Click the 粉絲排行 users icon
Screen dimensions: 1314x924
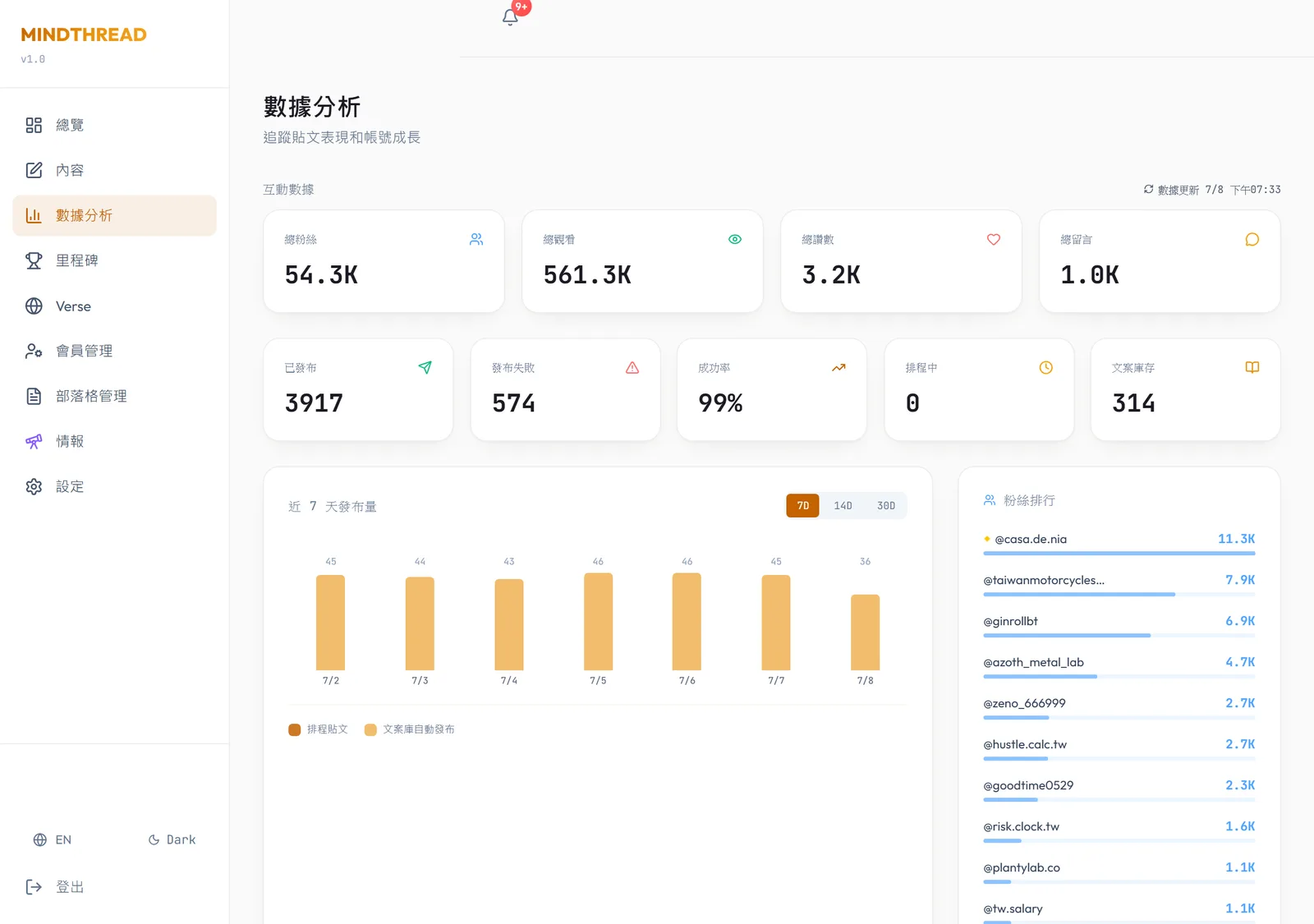point(990,500)
